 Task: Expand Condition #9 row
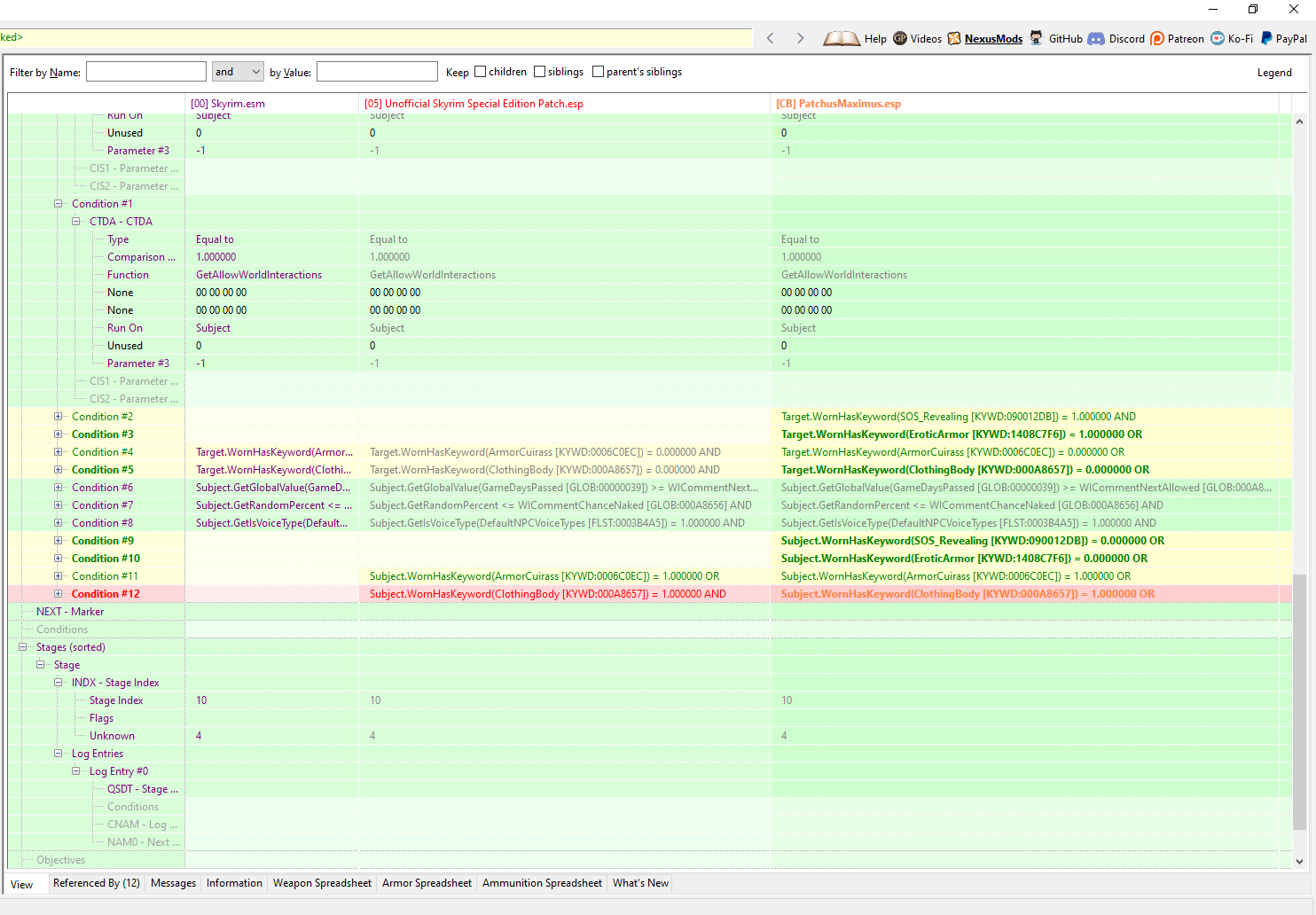(59, 541)
